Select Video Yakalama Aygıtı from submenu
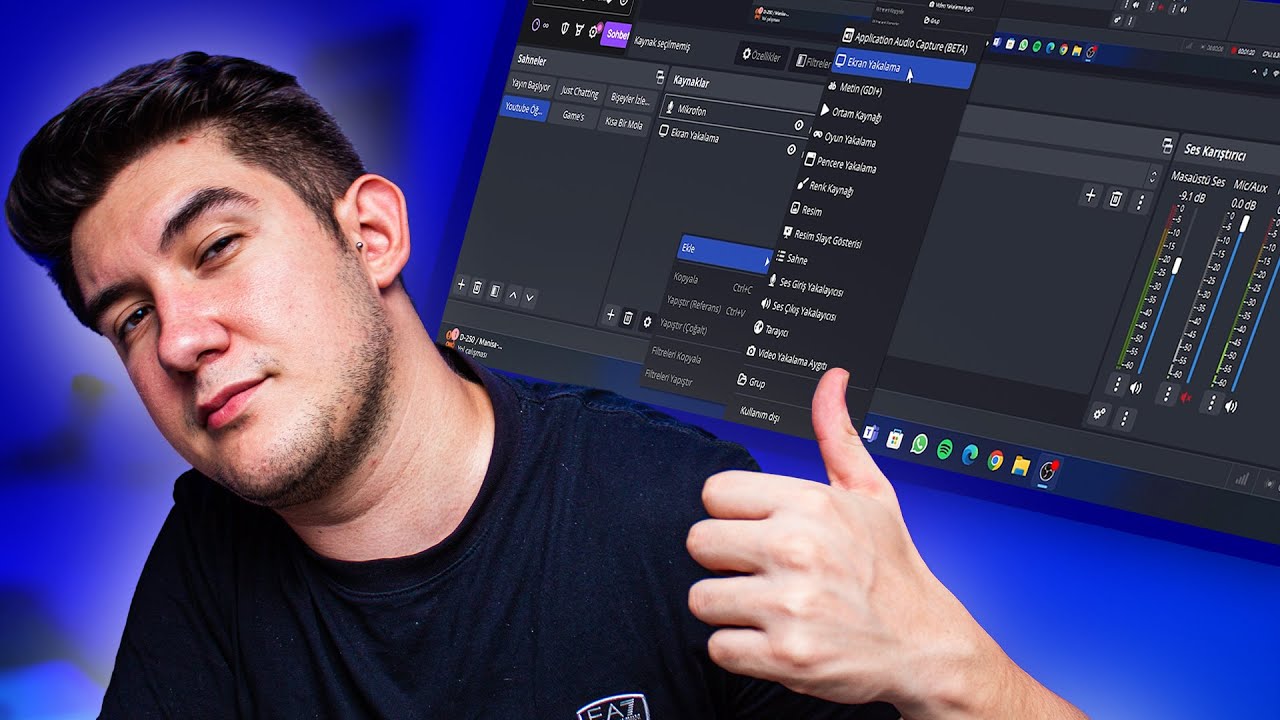This screenshot has width=1280, height=720. coord(787,357)
